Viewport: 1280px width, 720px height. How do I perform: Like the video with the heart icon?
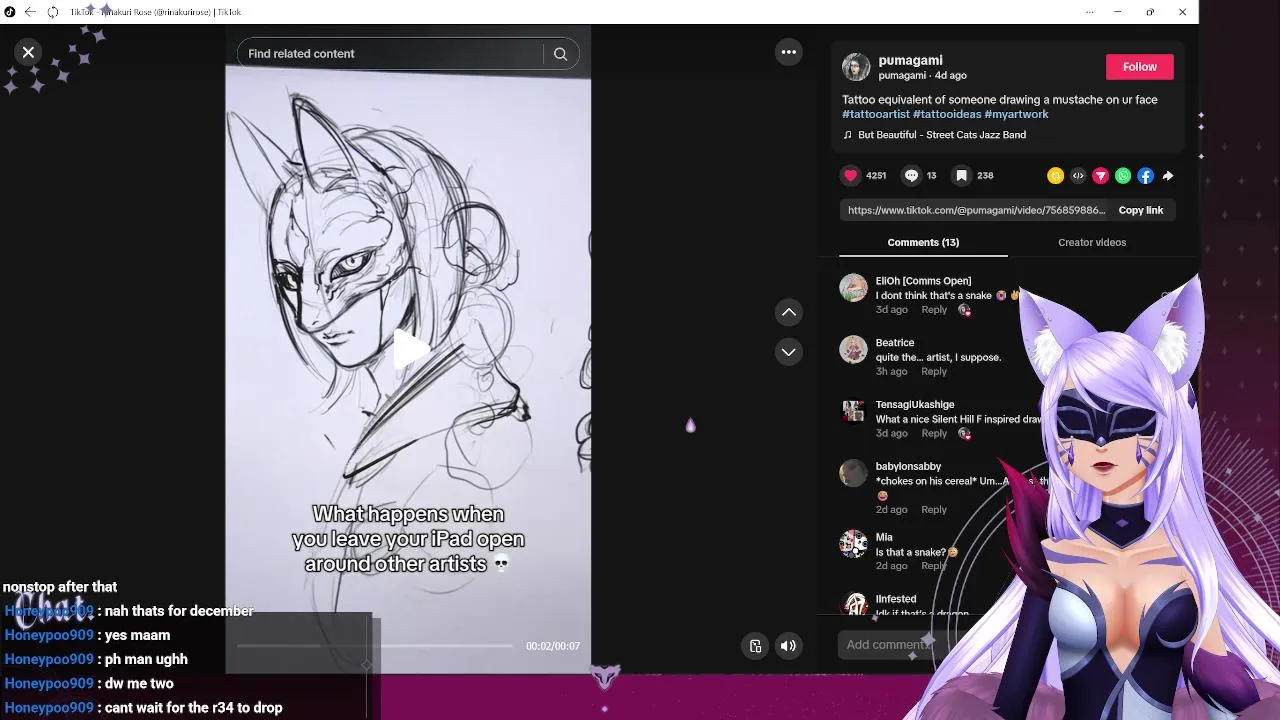(851, 175)
